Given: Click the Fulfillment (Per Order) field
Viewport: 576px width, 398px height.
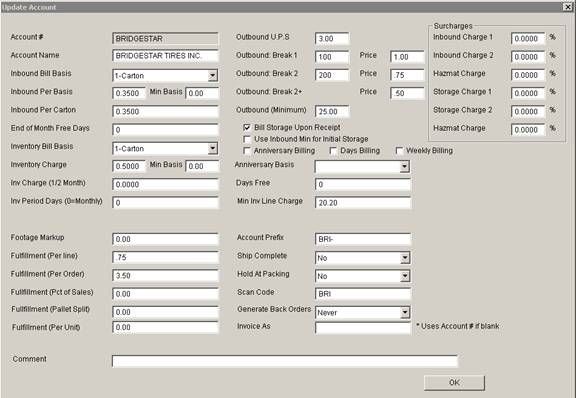Looking at the screenshot, I should click(x=165, y=276).
